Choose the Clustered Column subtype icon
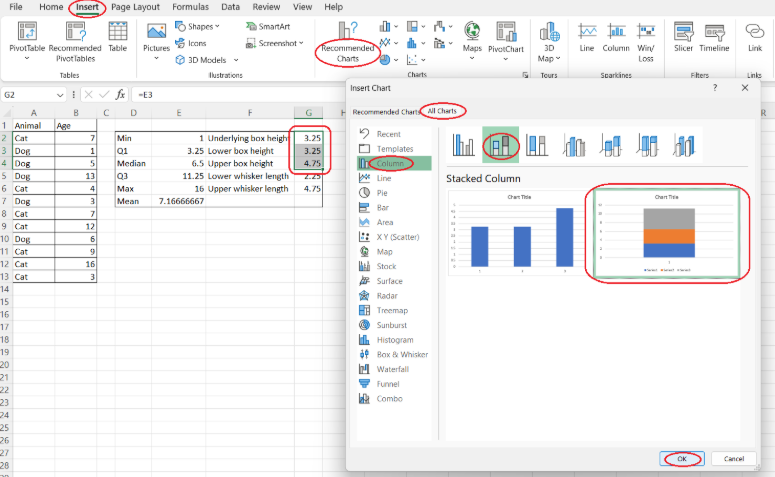775x477 pixels. click(x=463, y=146)
